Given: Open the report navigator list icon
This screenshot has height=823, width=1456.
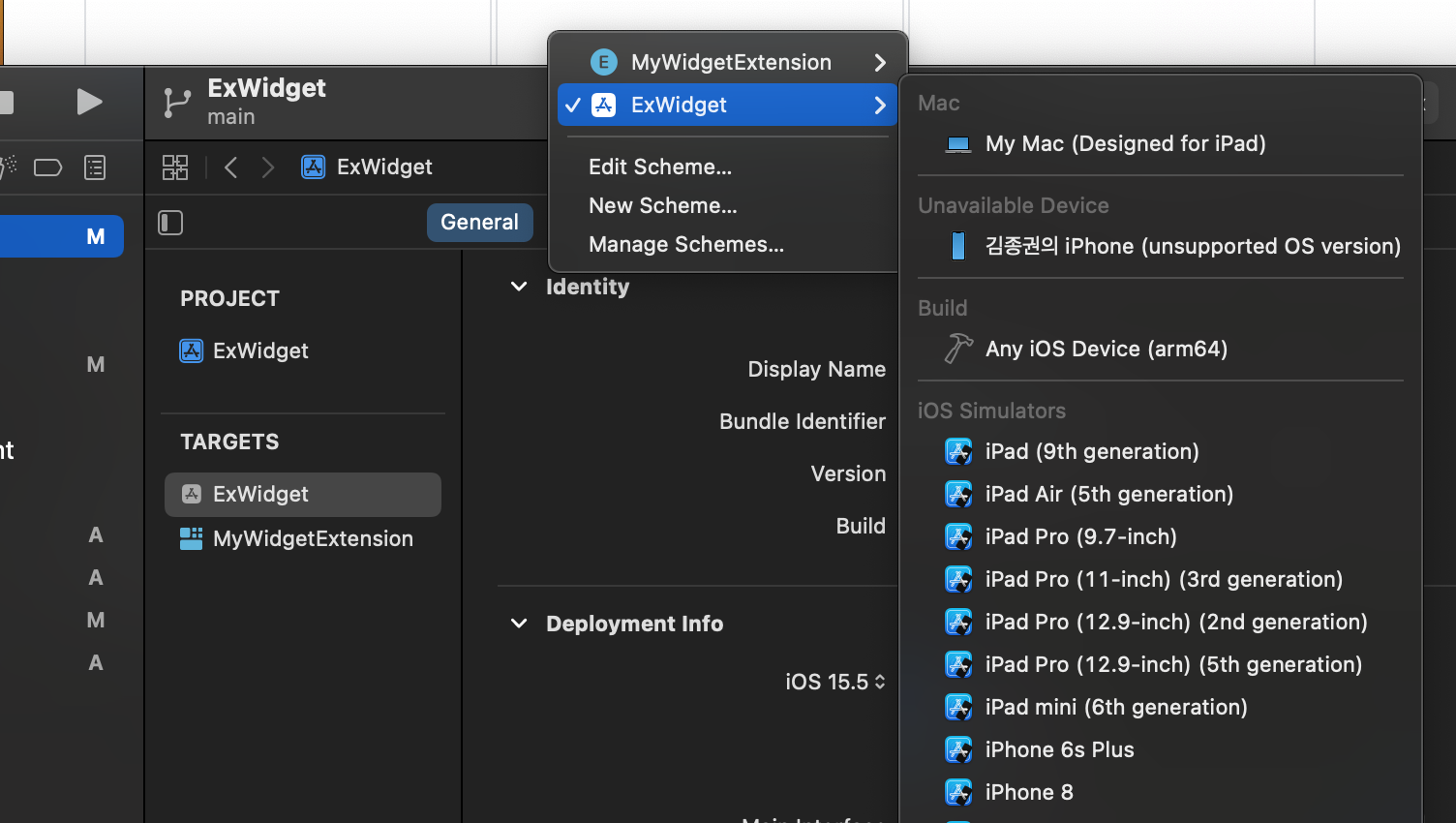Looking at the screenshot, I should [x=95, y=168].
